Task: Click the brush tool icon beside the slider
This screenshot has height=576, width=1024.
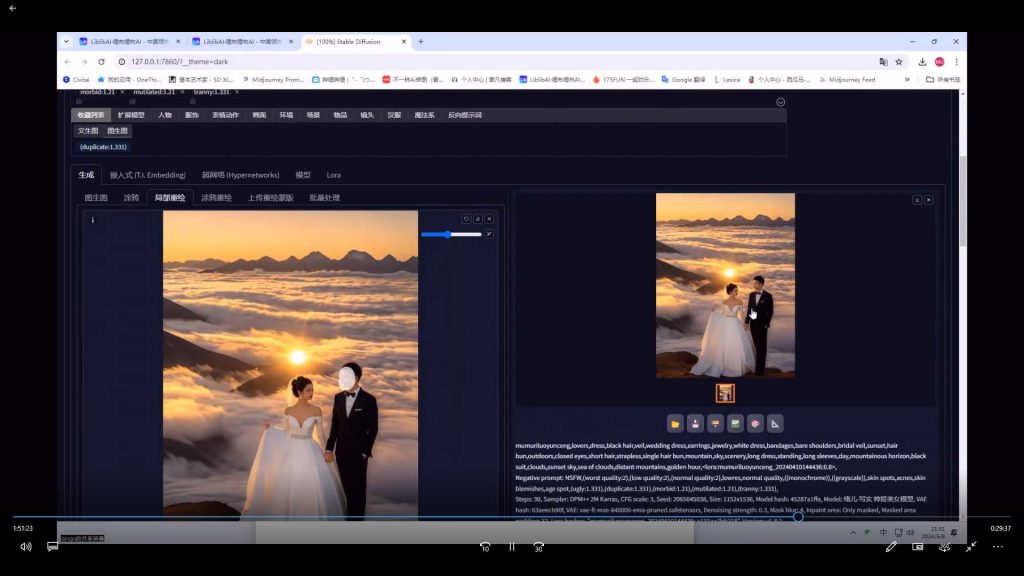Action: (x=489, y=234)
